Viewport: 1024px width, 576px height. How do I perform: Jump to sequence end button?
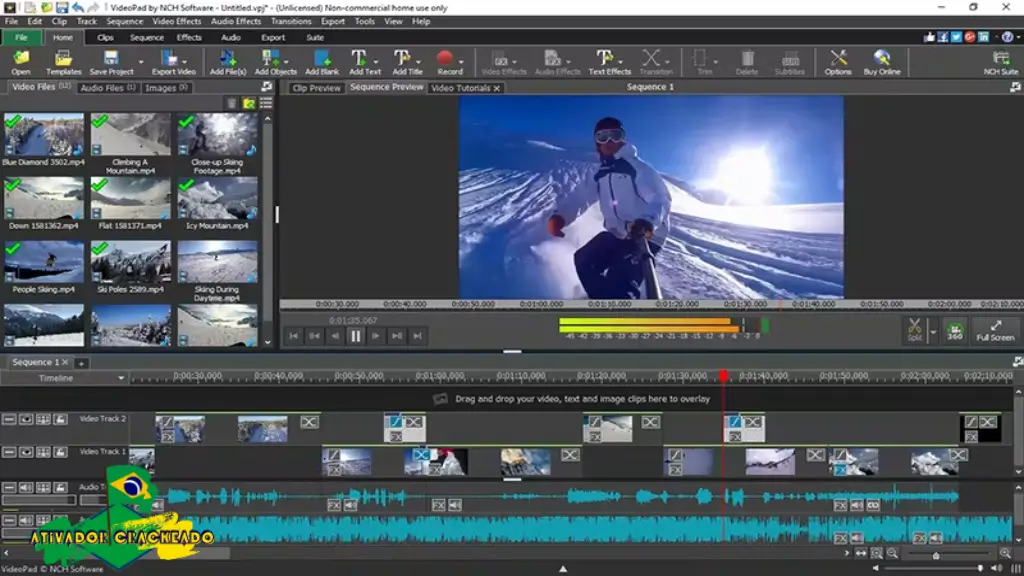tap(417, 336)
